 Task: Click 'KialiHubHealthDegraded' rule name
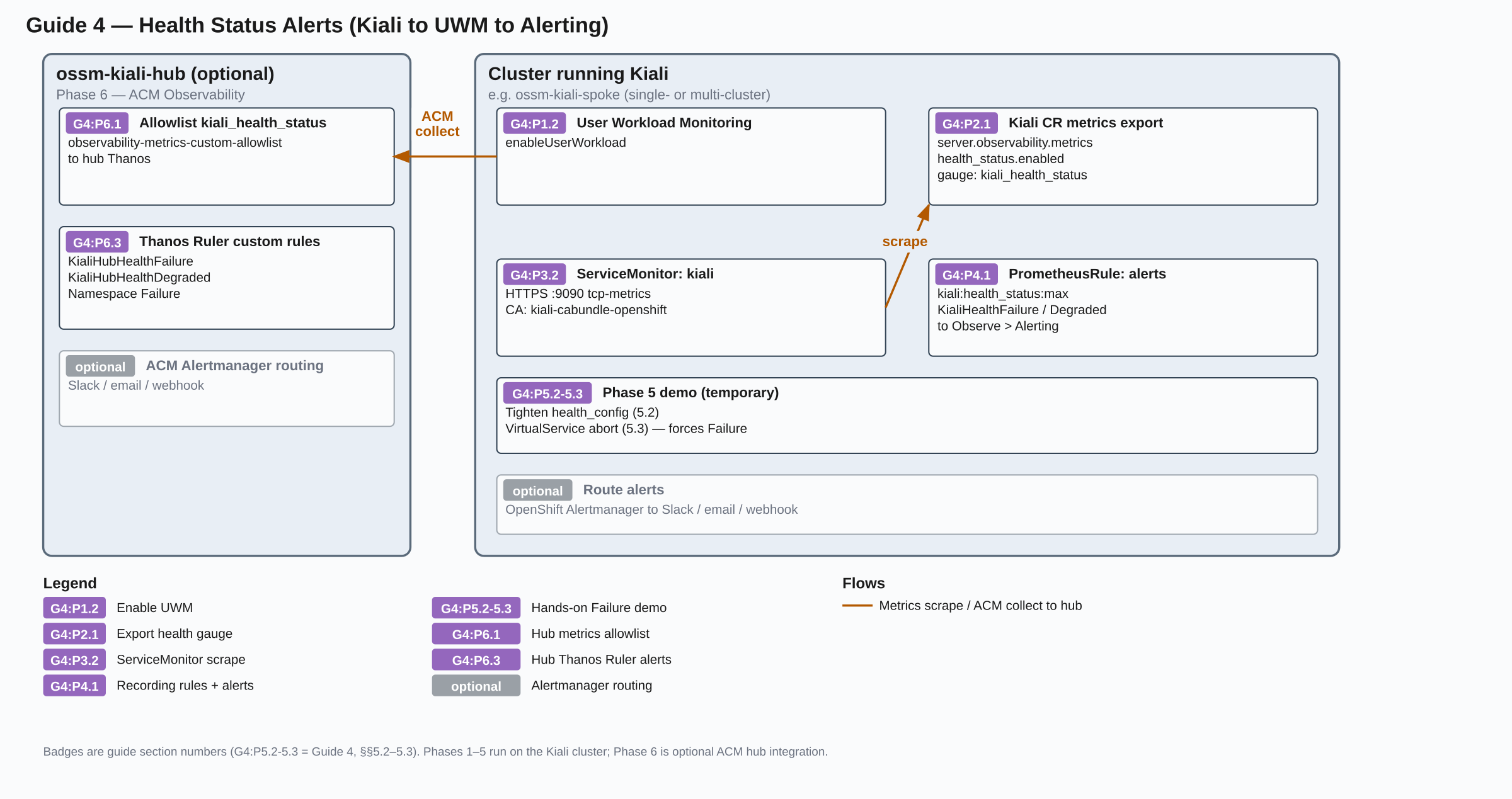[139, 278]
